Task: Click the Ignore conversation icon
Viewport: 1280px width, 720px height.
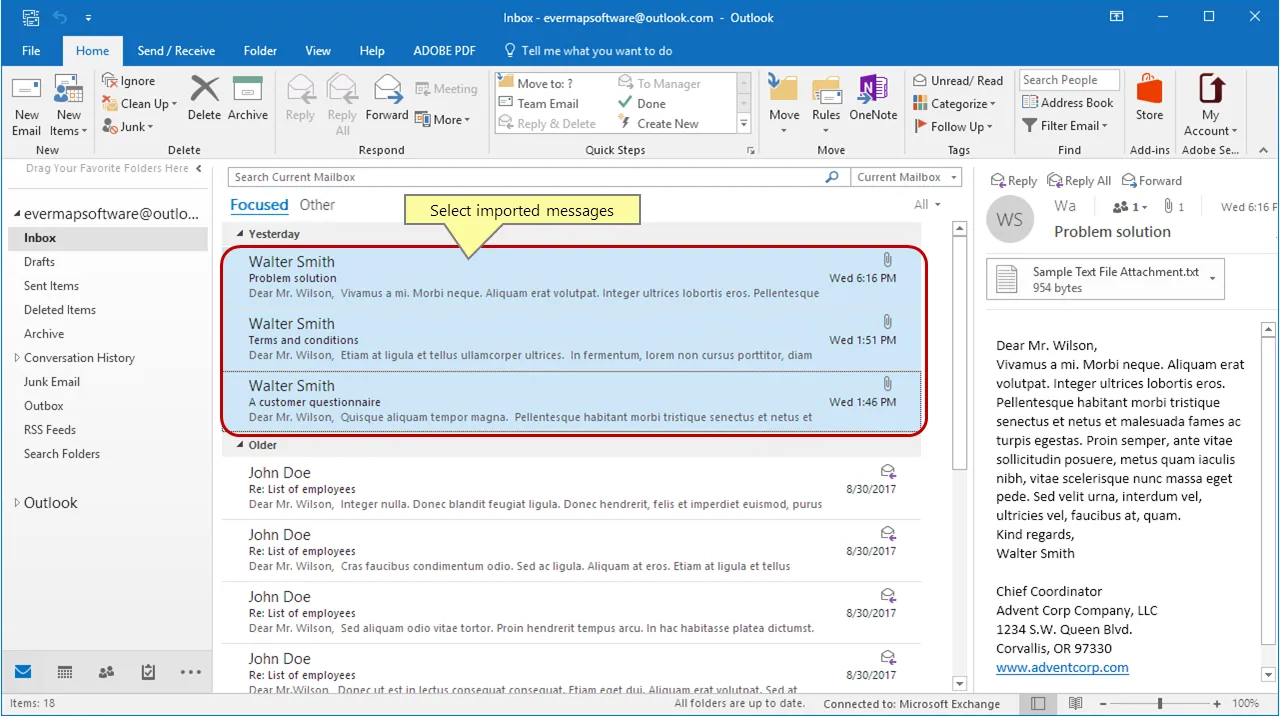Action: click(109, 81)
